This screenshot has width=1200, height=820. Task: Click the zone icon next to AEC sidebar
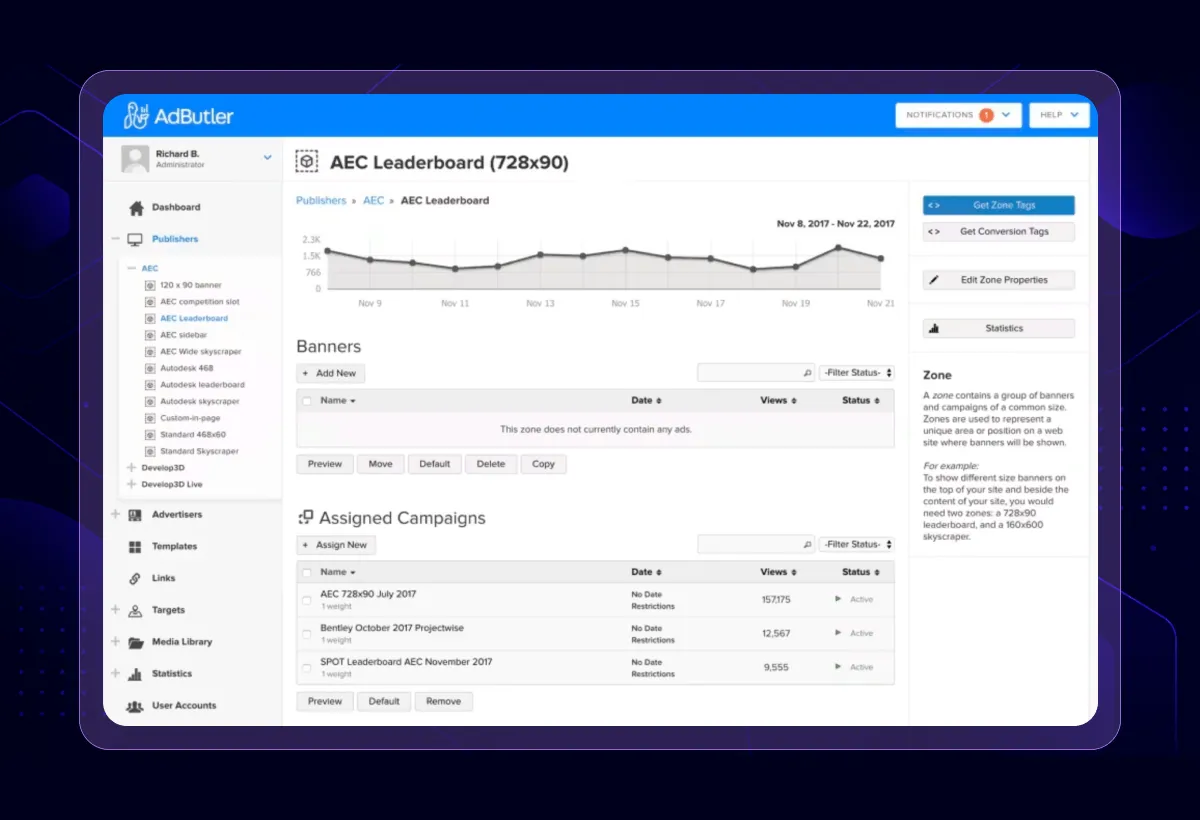click(x=150, y=335)
